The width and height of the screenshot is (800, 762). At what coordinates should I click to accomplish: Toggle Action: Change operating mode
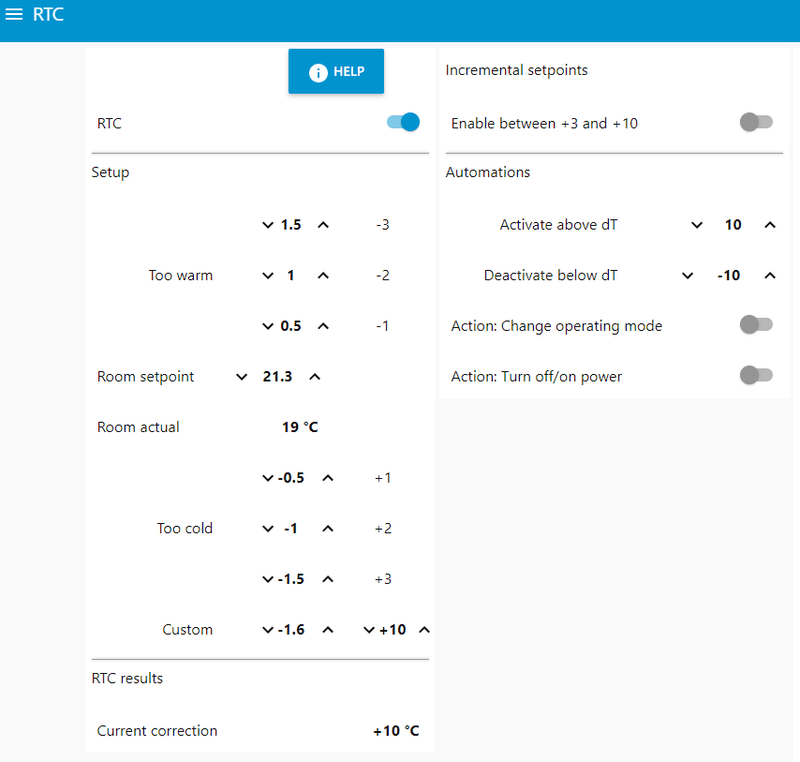click(756, 325)
